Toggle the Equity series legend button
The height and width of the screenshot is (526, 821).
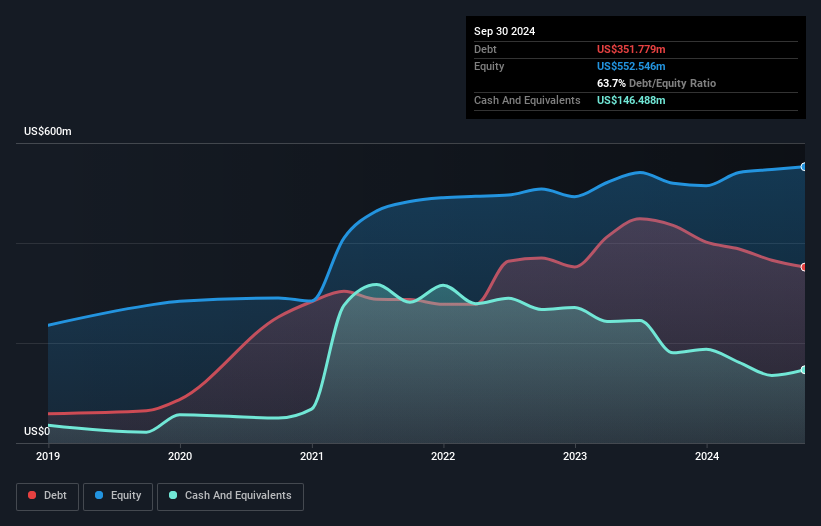pyautogui.click(x=118, y=496)
